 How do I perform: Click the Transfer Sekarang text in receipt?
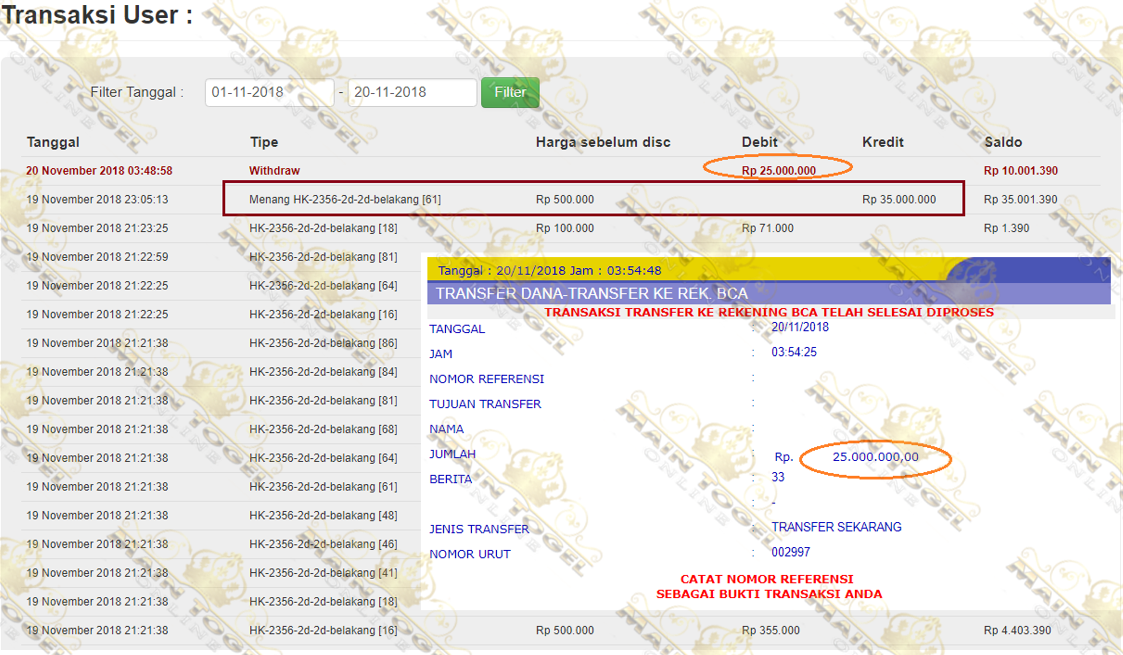point(836,527)
